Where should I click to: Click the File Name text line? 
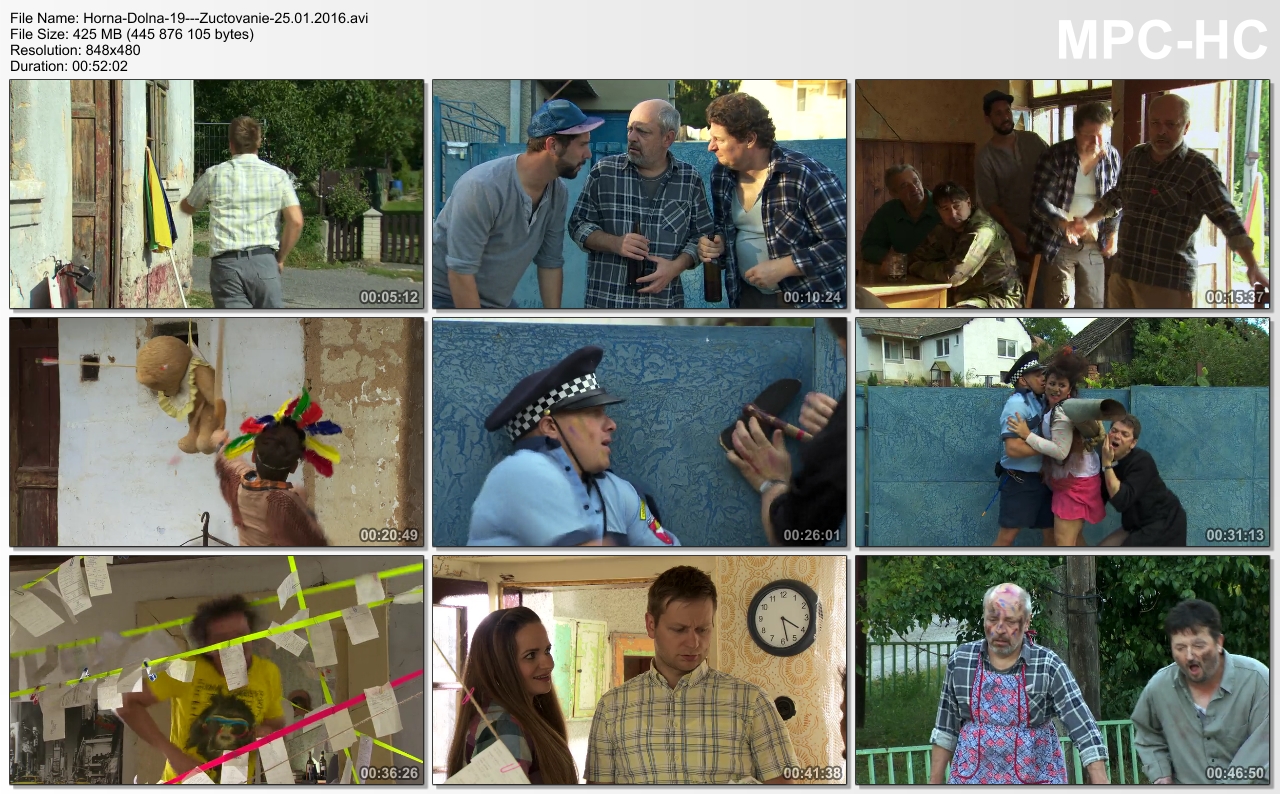point(189,18)
